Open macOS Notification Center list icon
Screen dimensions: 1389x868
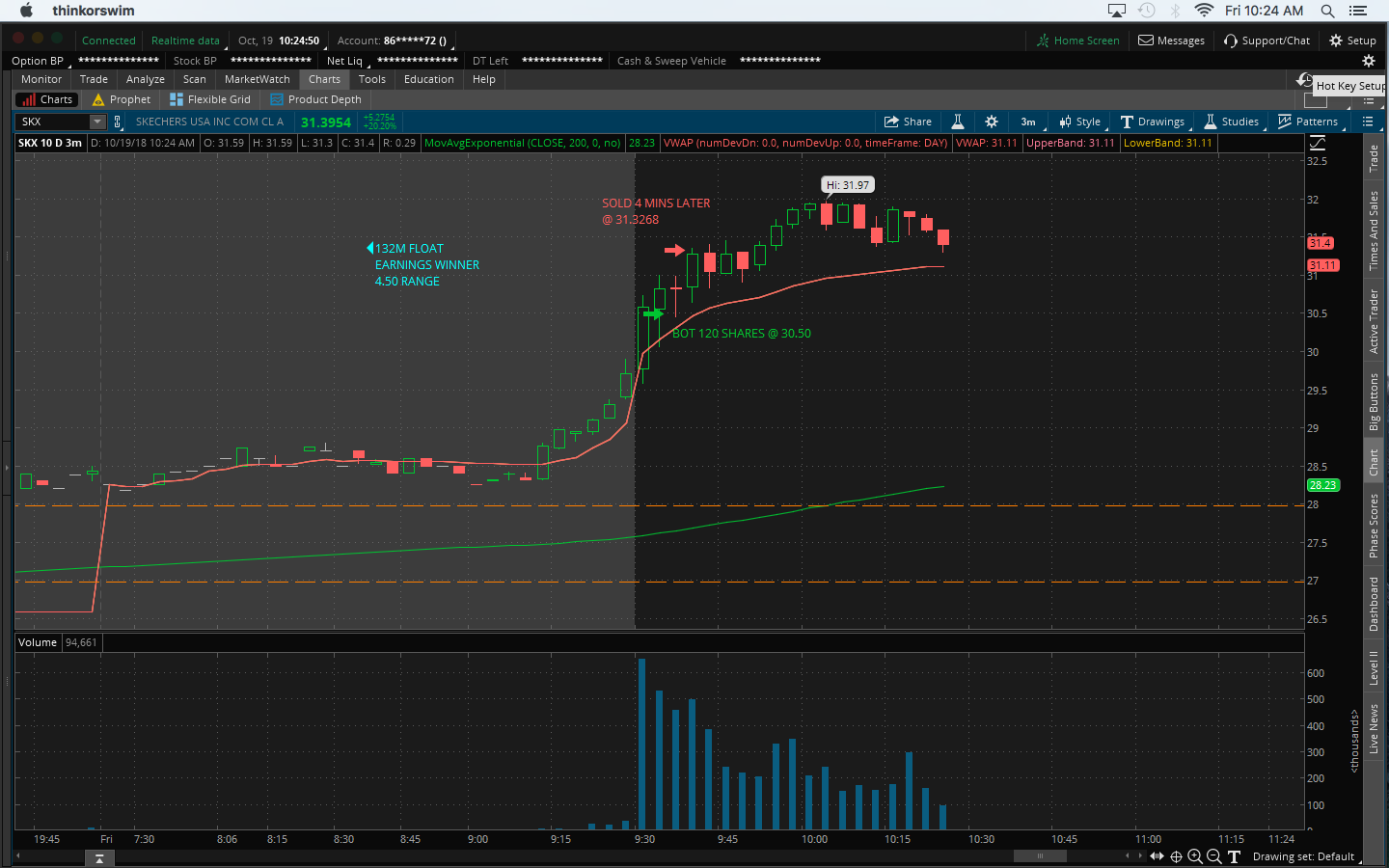tap(1358, 11)
